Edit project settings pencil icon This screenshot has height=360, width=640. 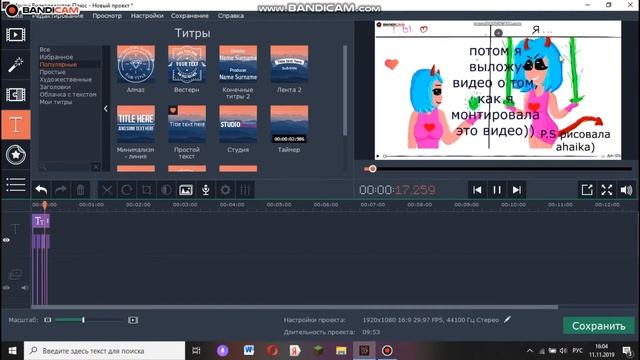click(x=507, y=320)
